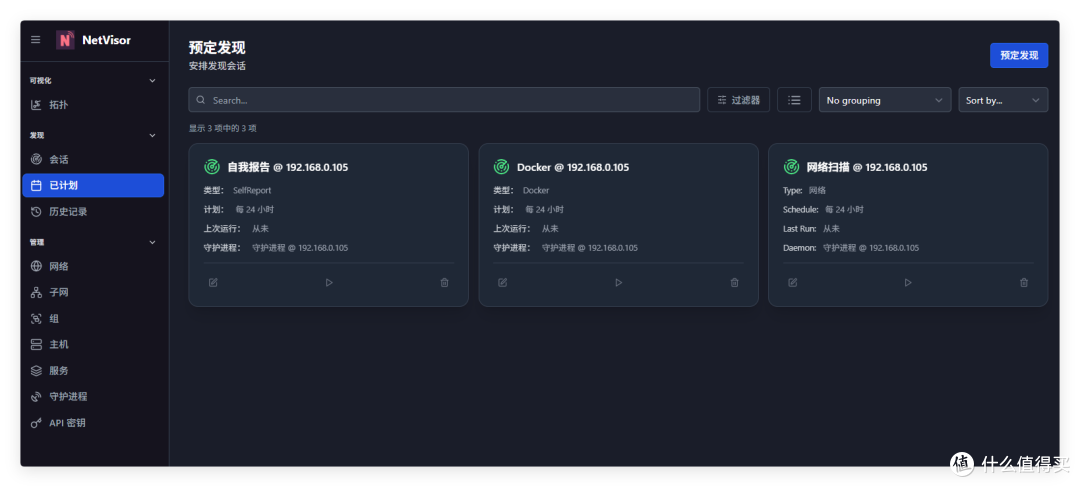Viewport: 1080px width, 487px height.
Task: Open the No grouping dropdown
Action: [884, 100]
